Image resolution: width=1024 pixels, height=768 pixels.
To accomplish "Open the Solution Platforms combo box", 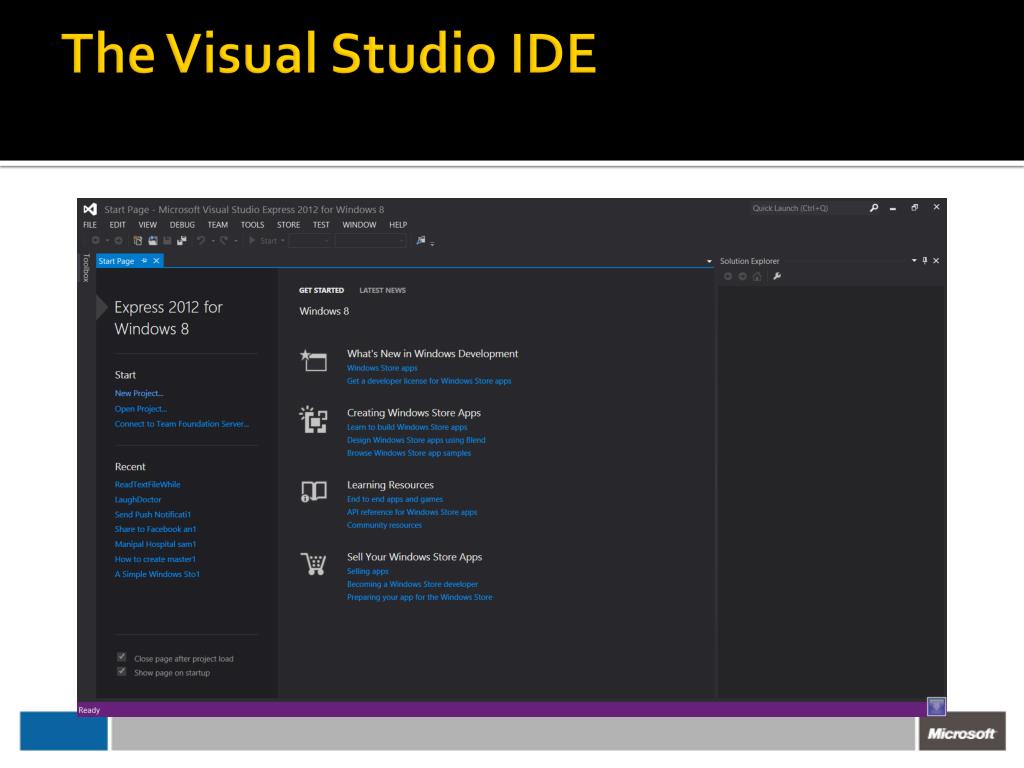I will [371, 241].
